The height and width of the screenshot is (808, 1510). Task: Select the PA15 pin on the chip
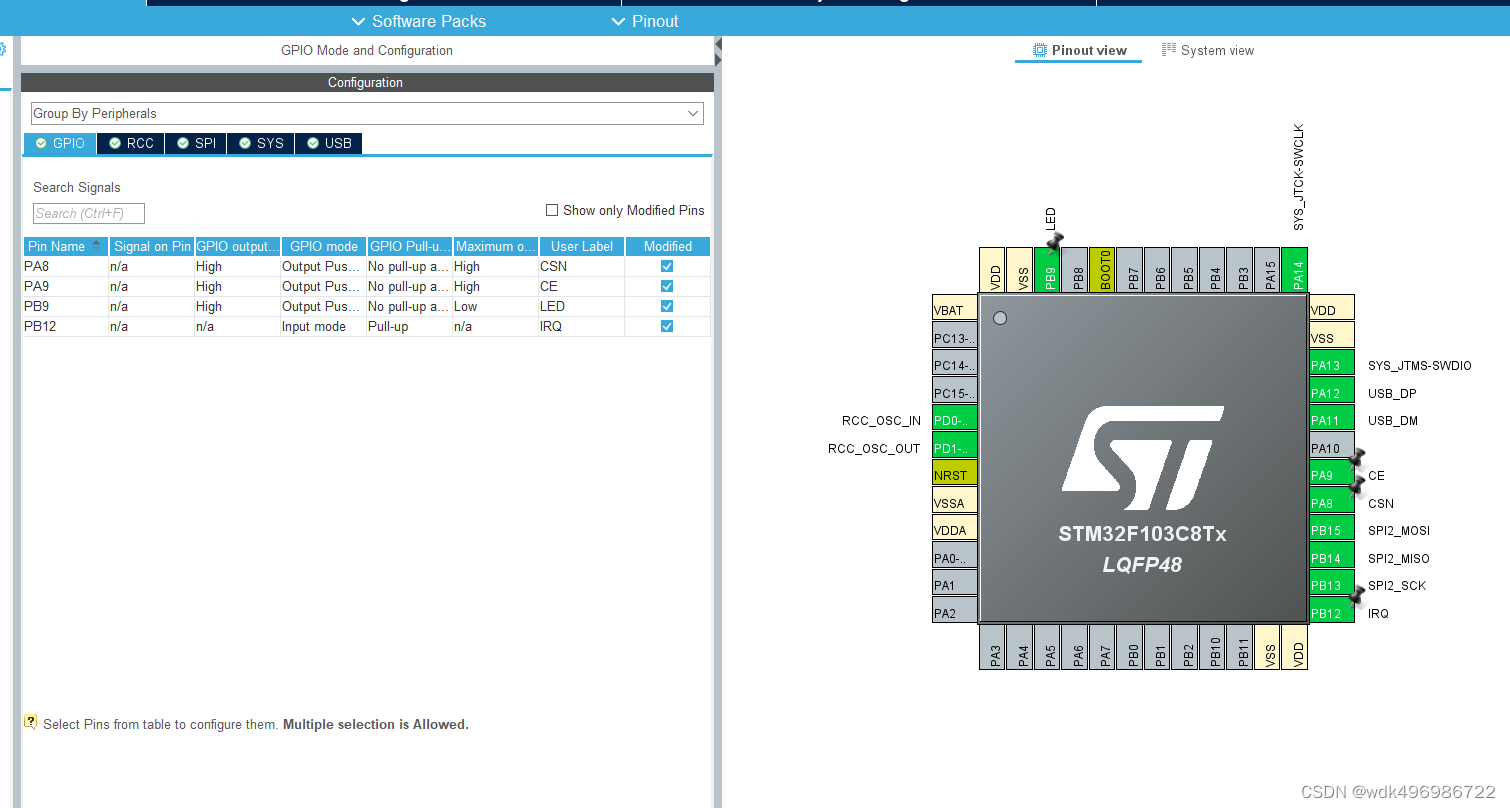click(1267, 270)
